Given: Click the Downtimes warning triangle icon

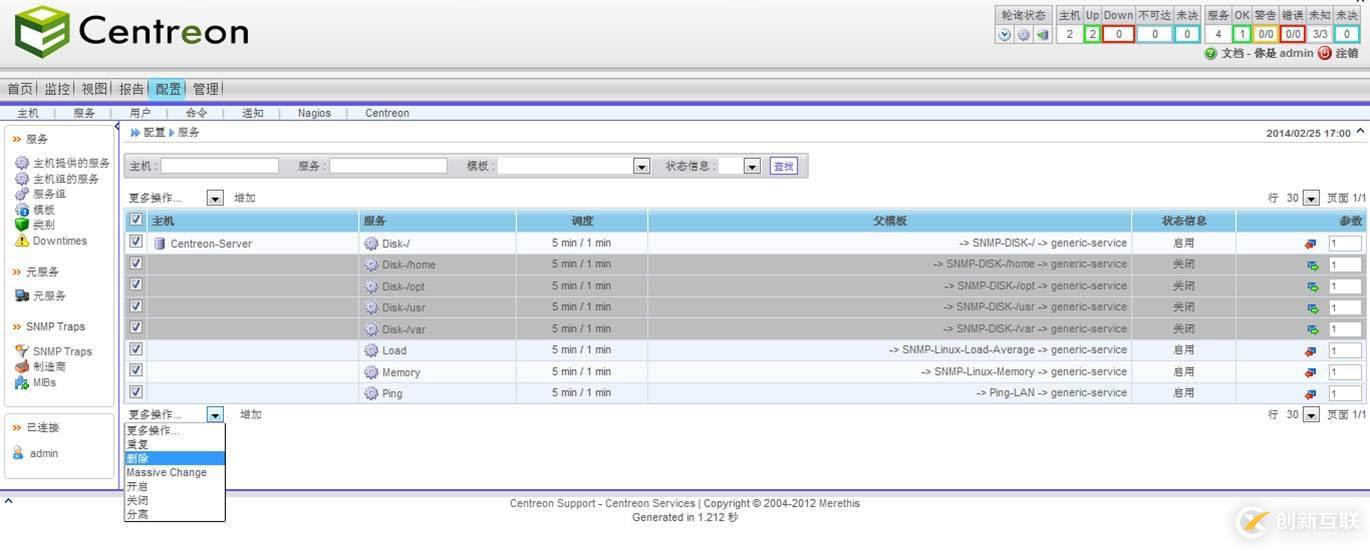Looking at the screenshot, I should tap(22, 241).
